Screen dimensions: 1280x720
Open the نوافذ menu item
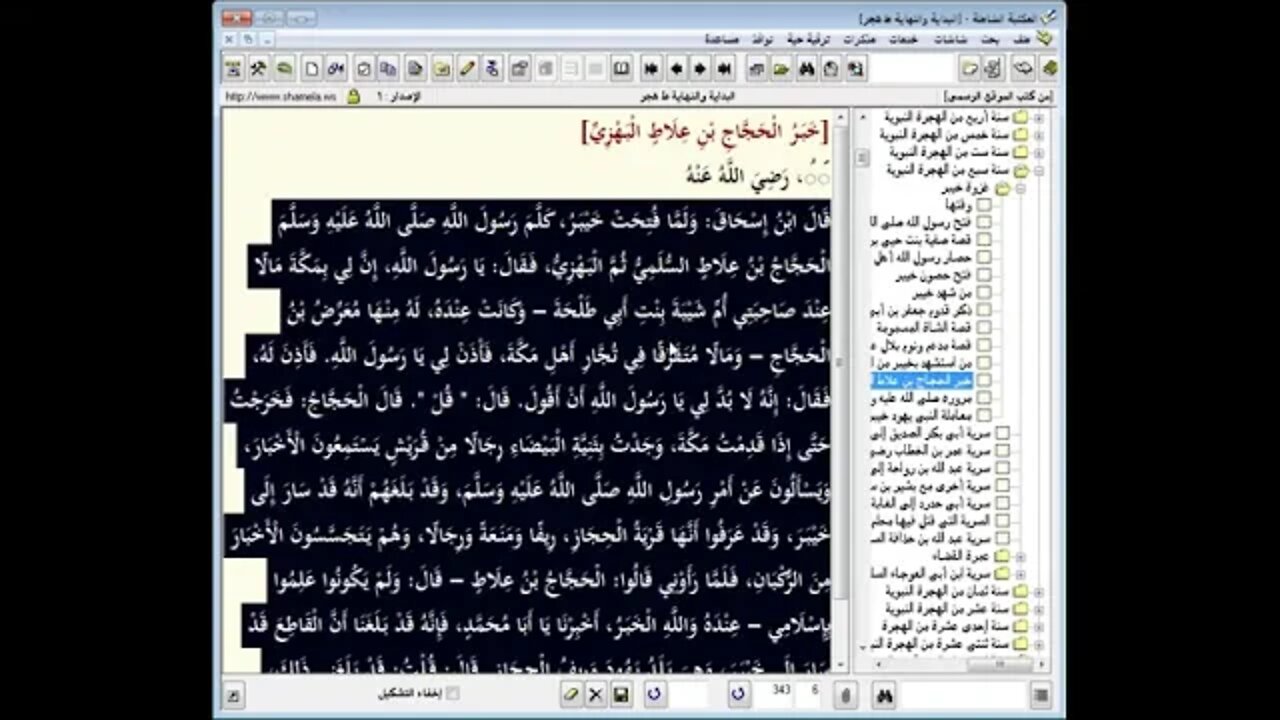click(x=764, y=39)
